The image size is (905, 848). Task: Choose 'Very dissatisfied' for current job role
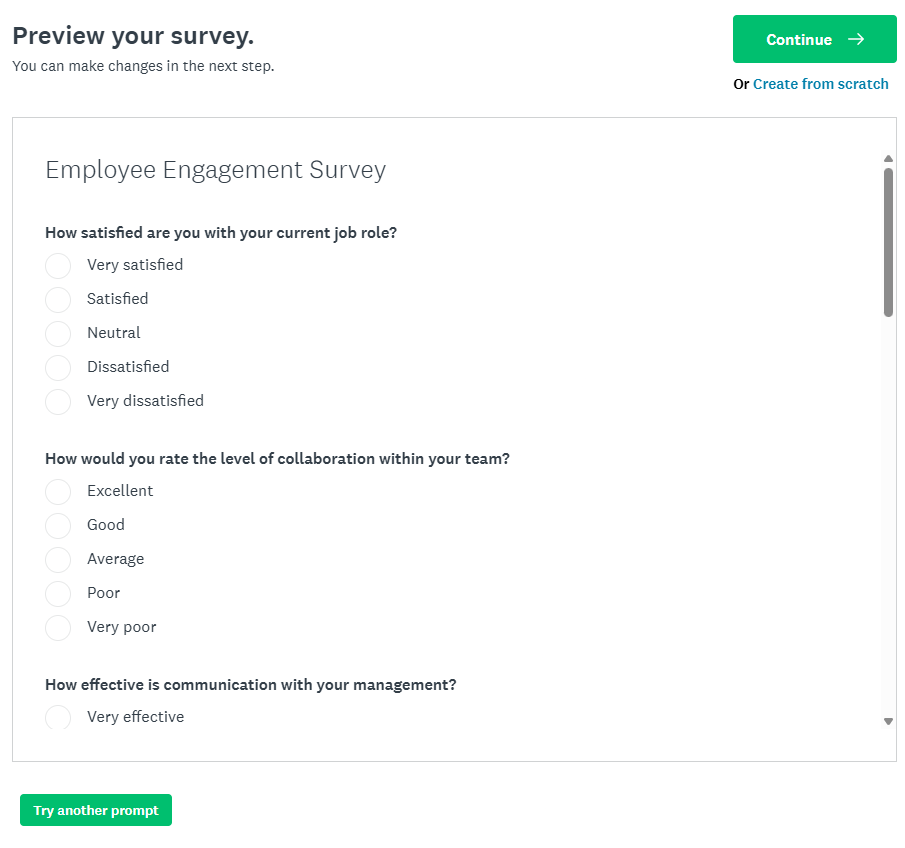coord(58,401)
